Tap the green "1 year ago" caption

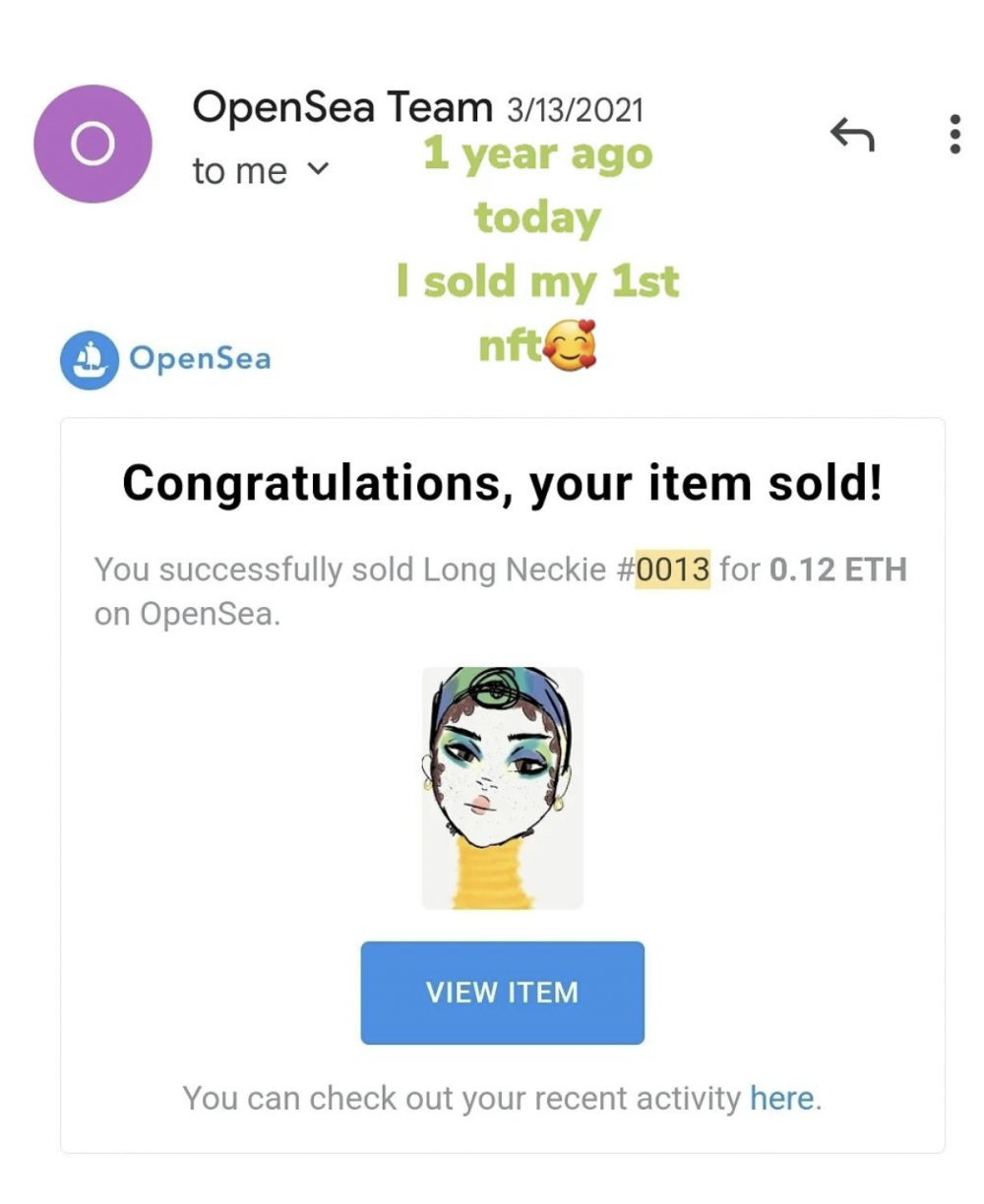click(537, 155)
